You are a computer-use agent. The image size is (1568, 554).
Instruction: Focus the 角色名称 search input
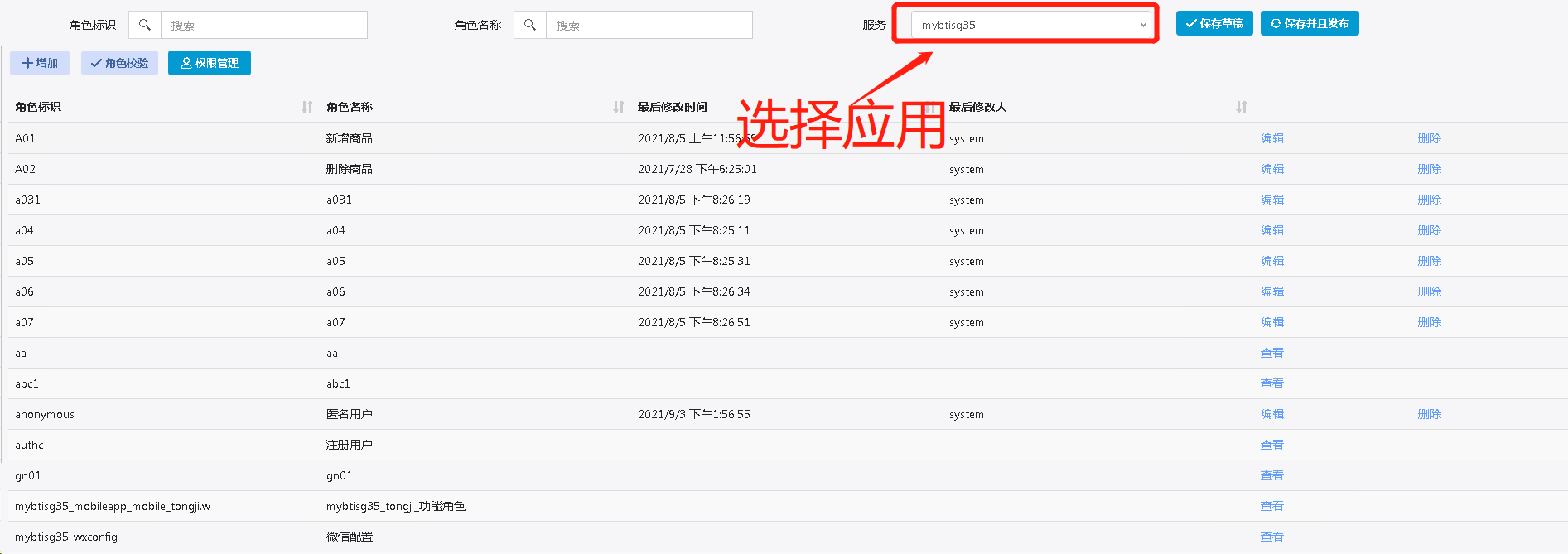click(x=649, y=25)
